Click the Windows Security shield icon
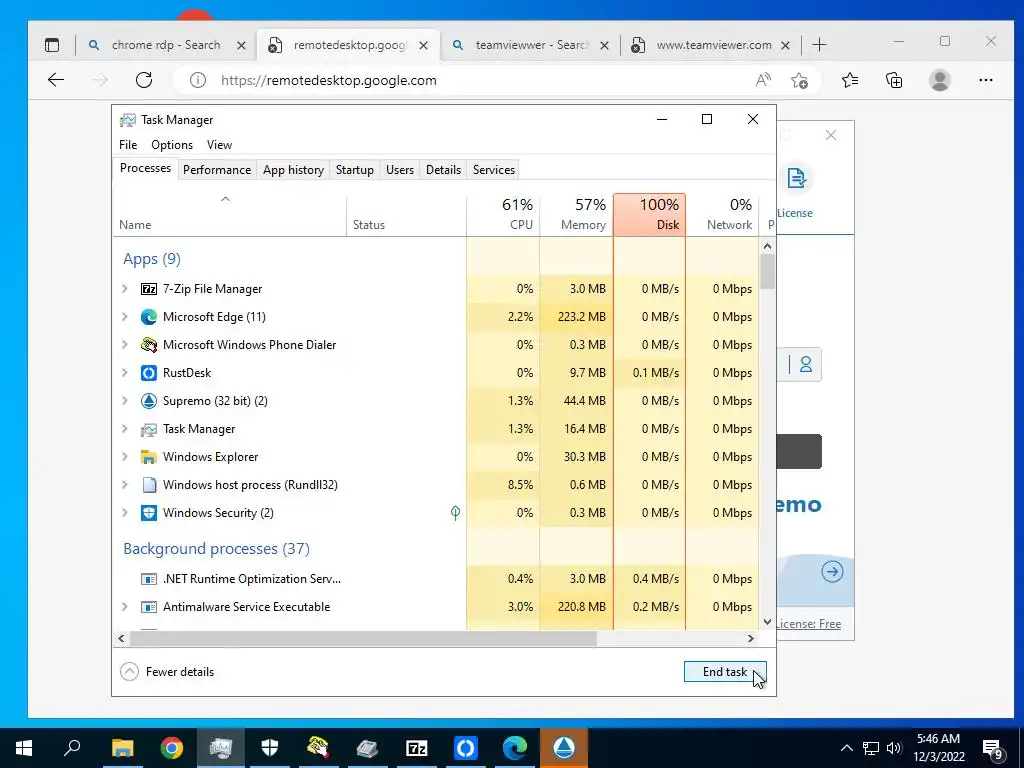The width and height of the screenshot is (1024, 768). click(149, 513)
